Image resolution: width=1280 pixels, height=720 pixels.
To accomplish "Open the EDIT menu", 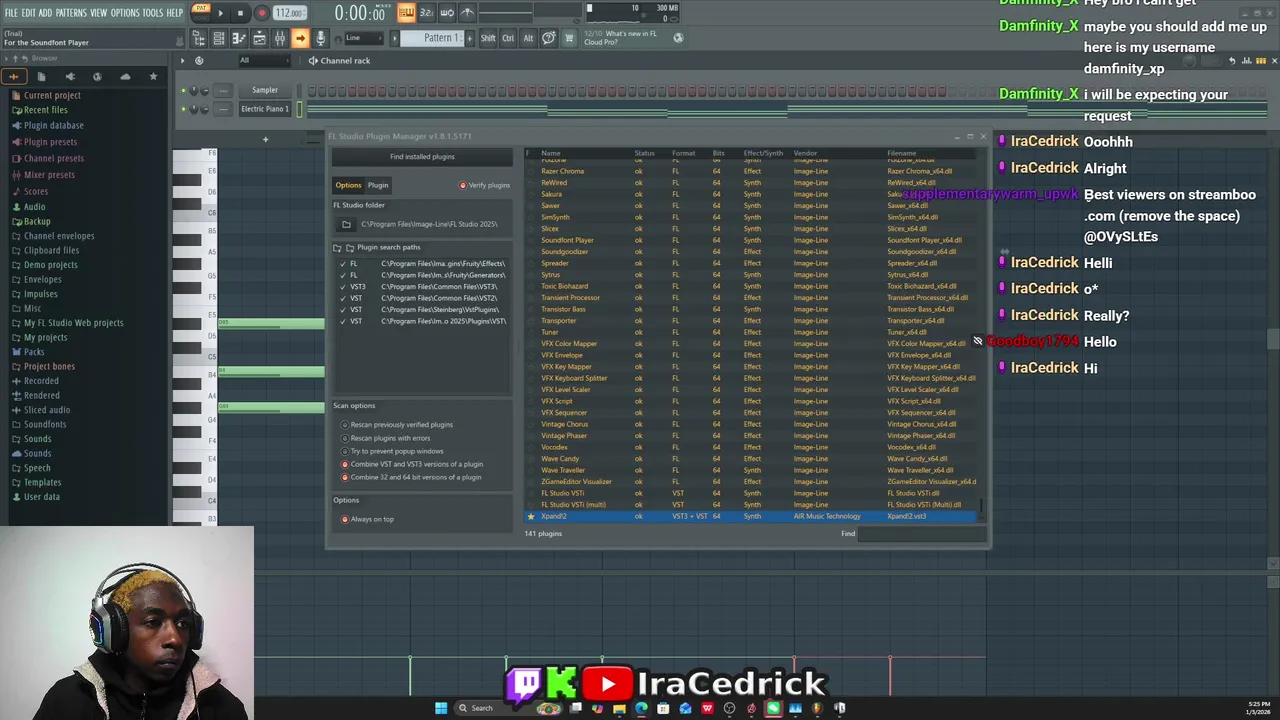I will pyautogui.click(x=29, y=13).
